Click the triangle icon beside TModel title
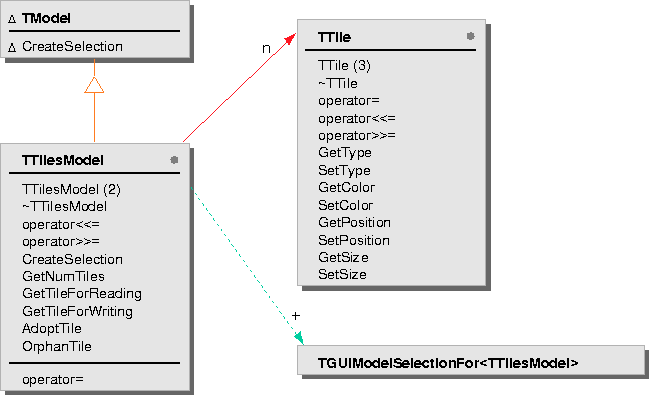This screenshot has width=649, height=395. pos(12,19)
